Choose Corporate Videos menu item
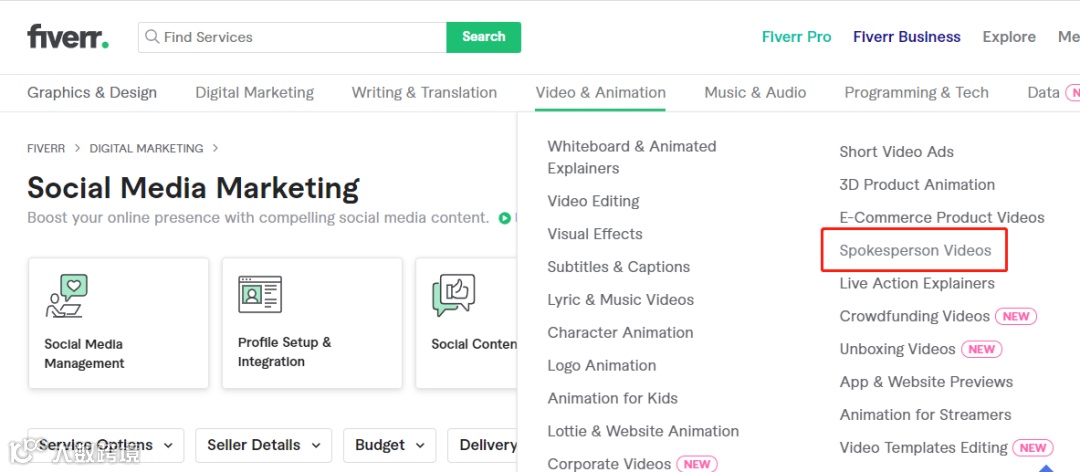1080x472 pixels. coord(609,464)
